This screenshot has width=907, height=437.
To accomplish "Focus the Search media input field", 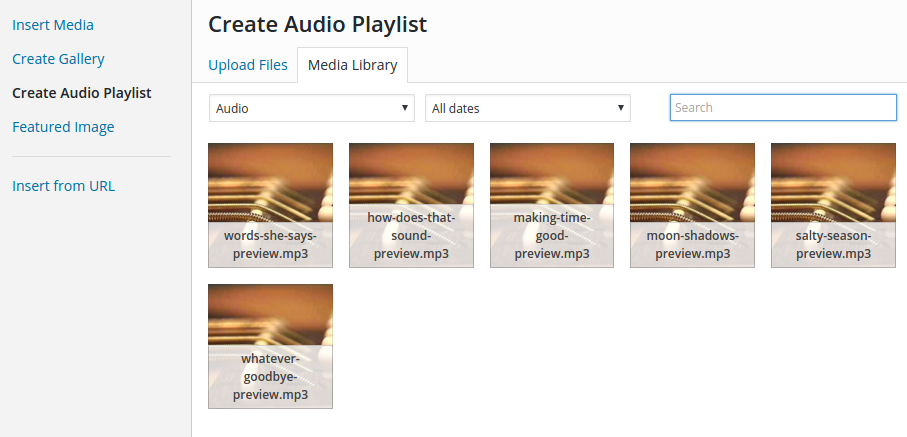I will click(783, 108).
